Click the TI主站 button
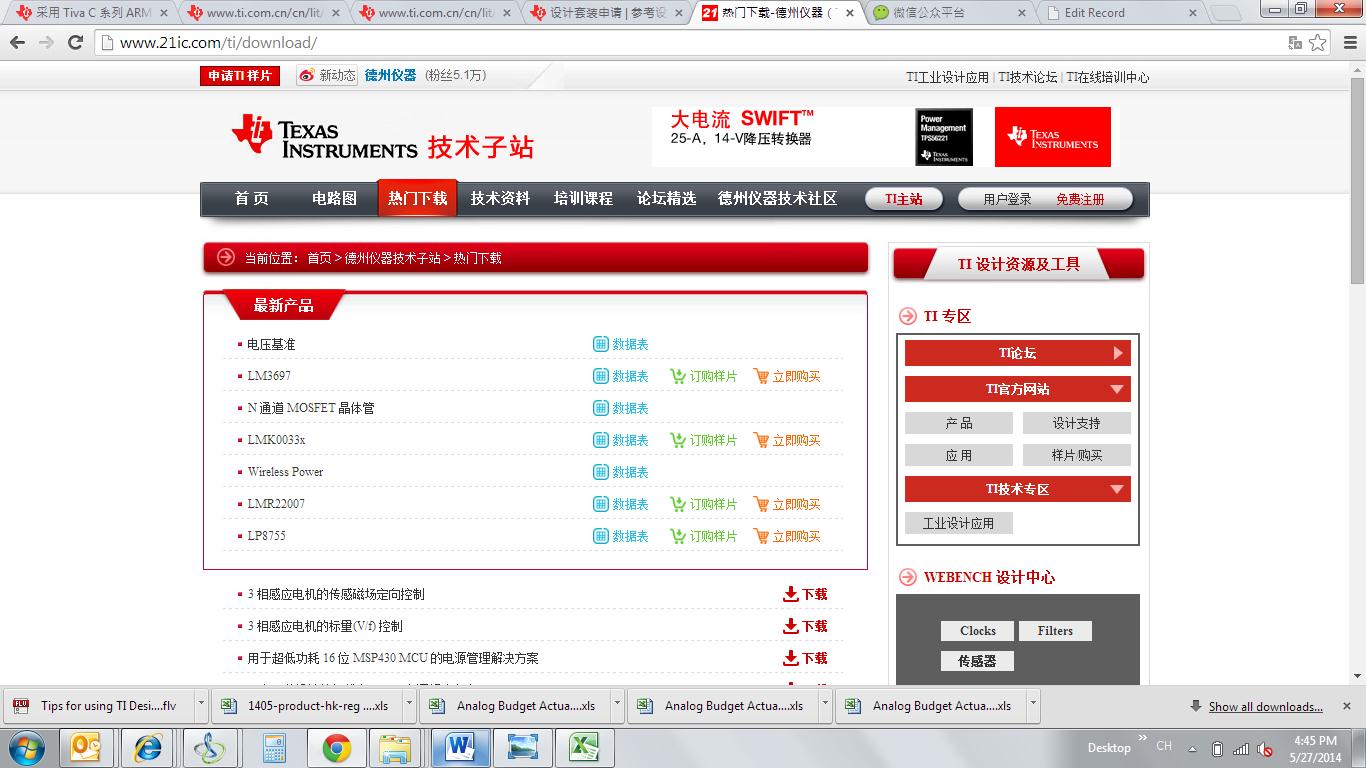This screenshot has width=1366, height=768. pos(904,199)
